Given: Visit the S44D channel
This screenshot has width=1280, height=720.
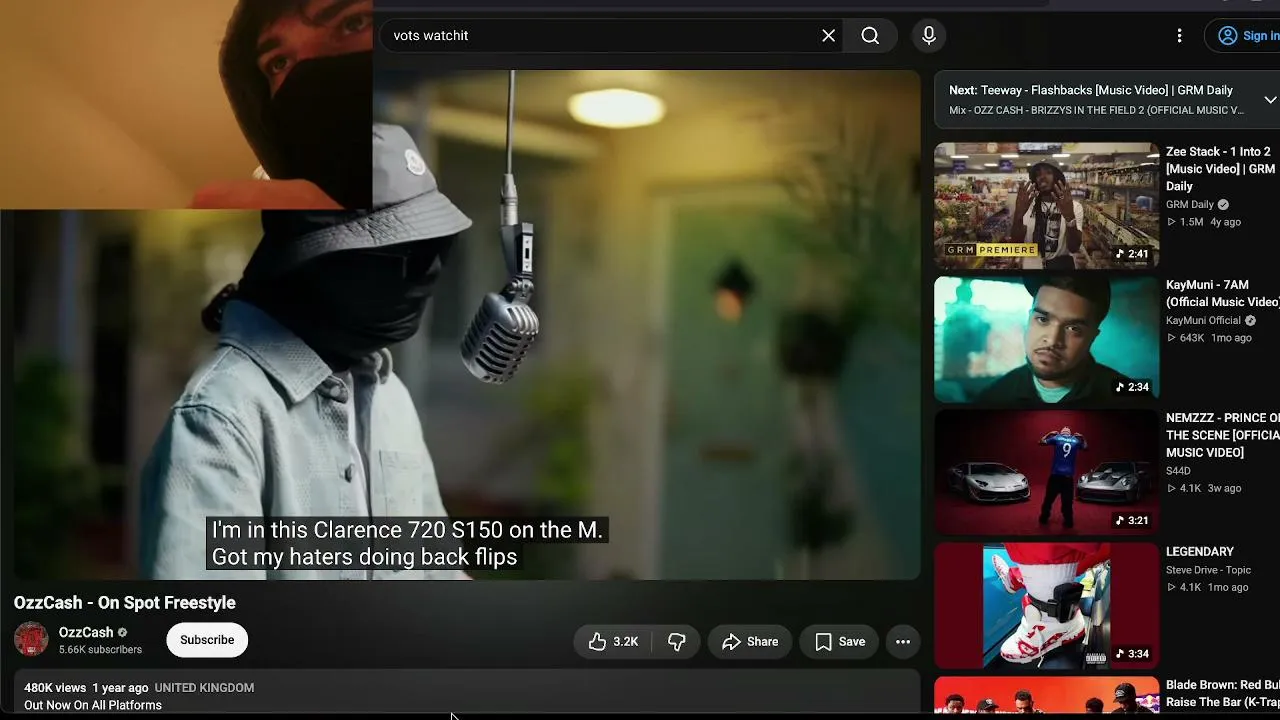Looking at the screenshot, I should pyautogui.click(x=1179, y=471).
